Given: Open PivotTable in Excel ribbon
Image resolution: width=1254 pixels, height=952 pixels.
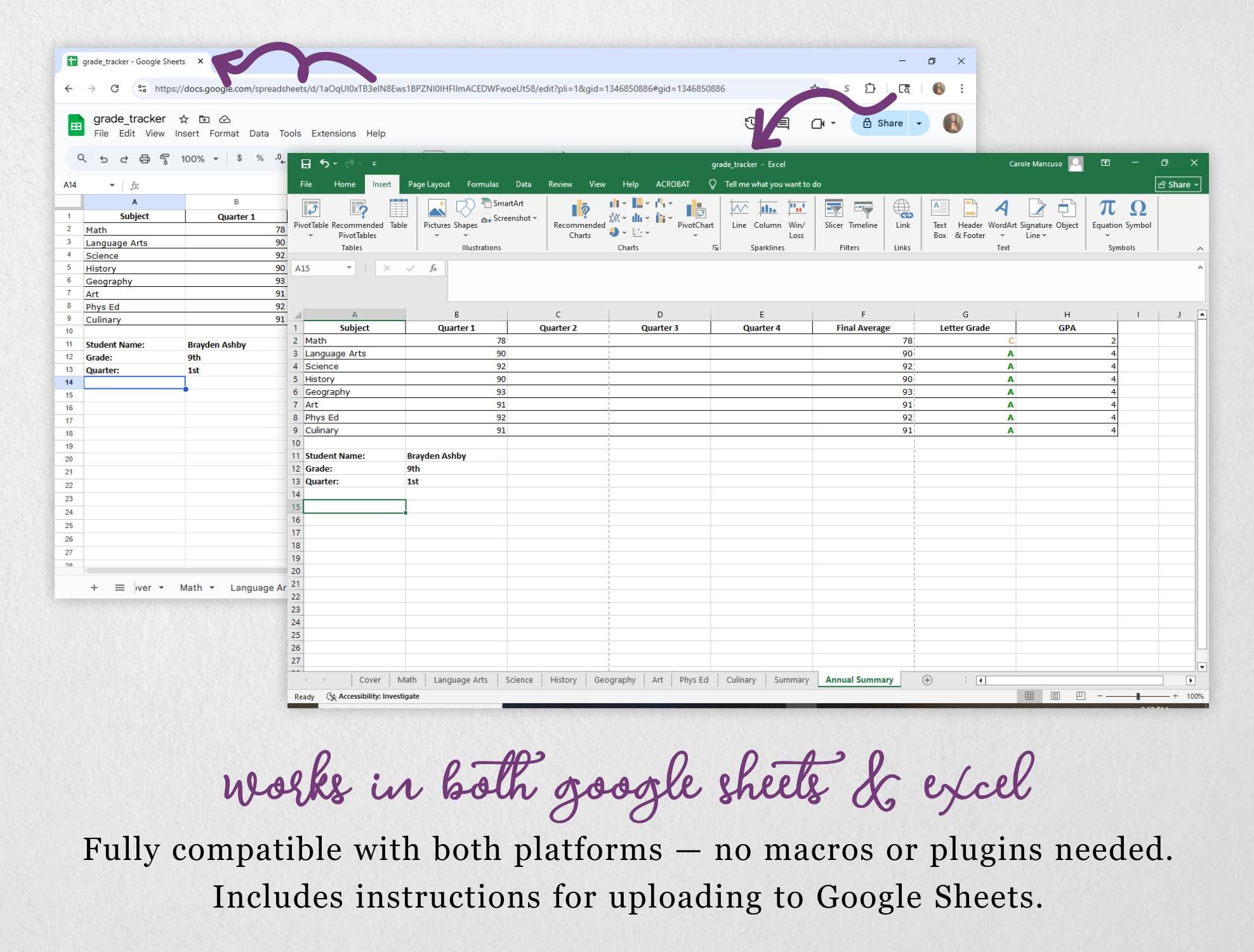Looking at the screenshot, I should click(311, 218).
